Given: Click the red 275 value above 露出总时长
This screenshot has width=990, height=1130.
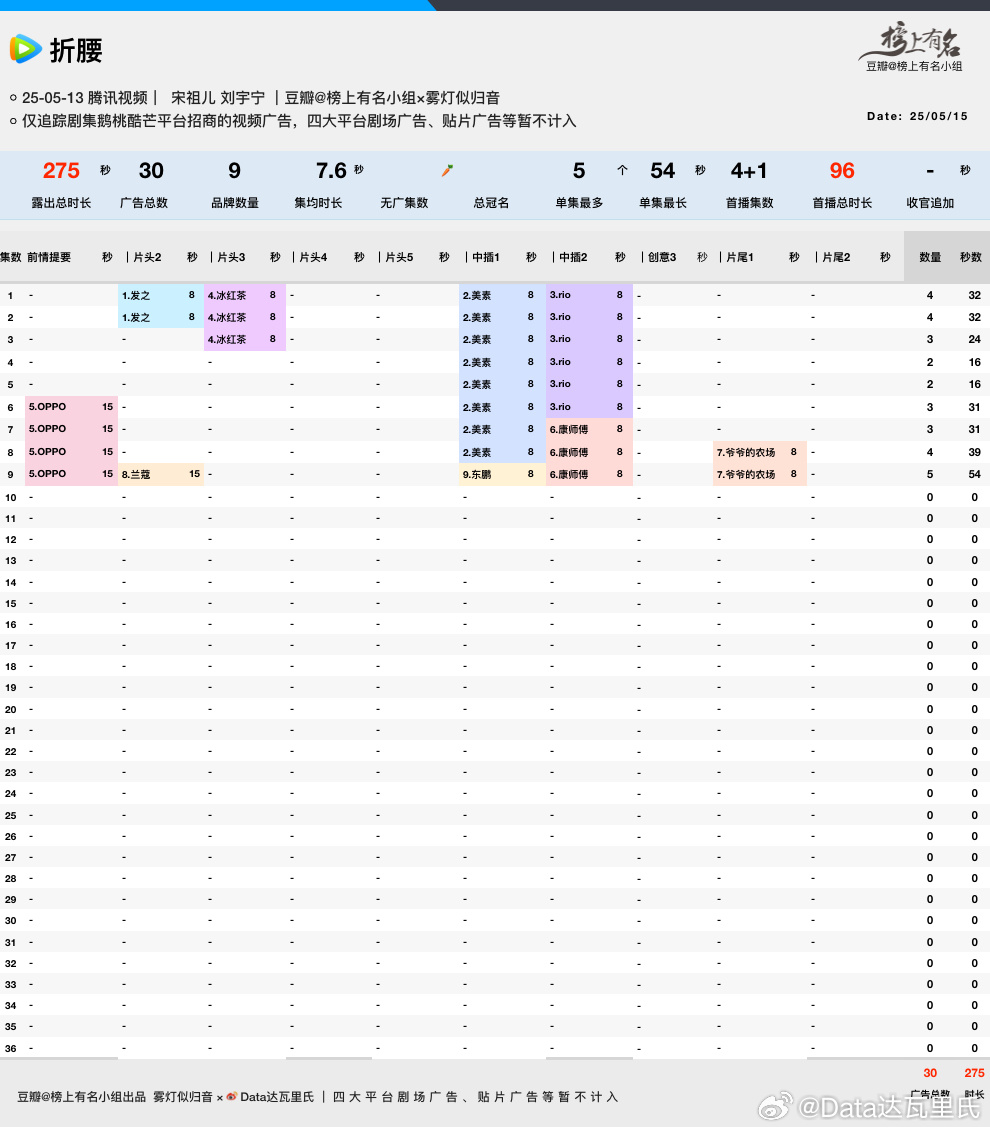Looking at the screenshot, I should click(x=61, y=171).
